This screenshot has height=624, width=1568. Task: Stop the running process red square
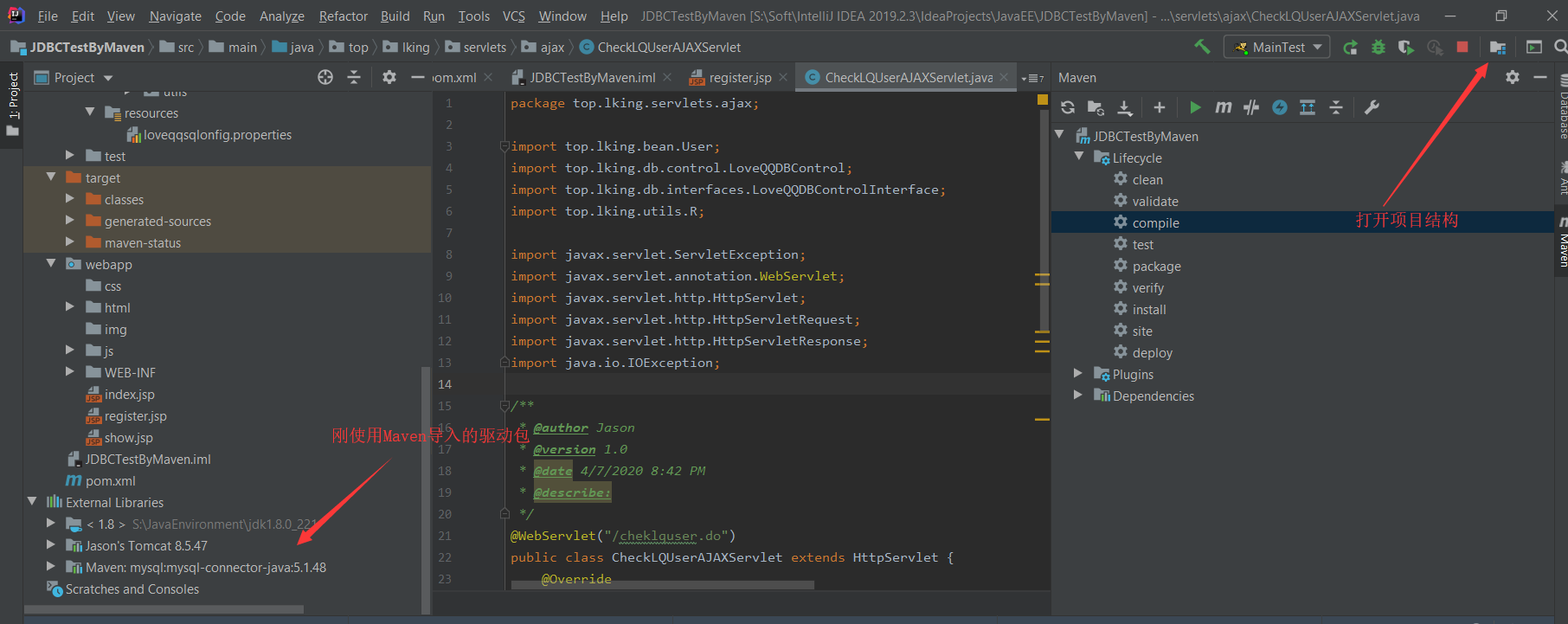[1462, 47]
